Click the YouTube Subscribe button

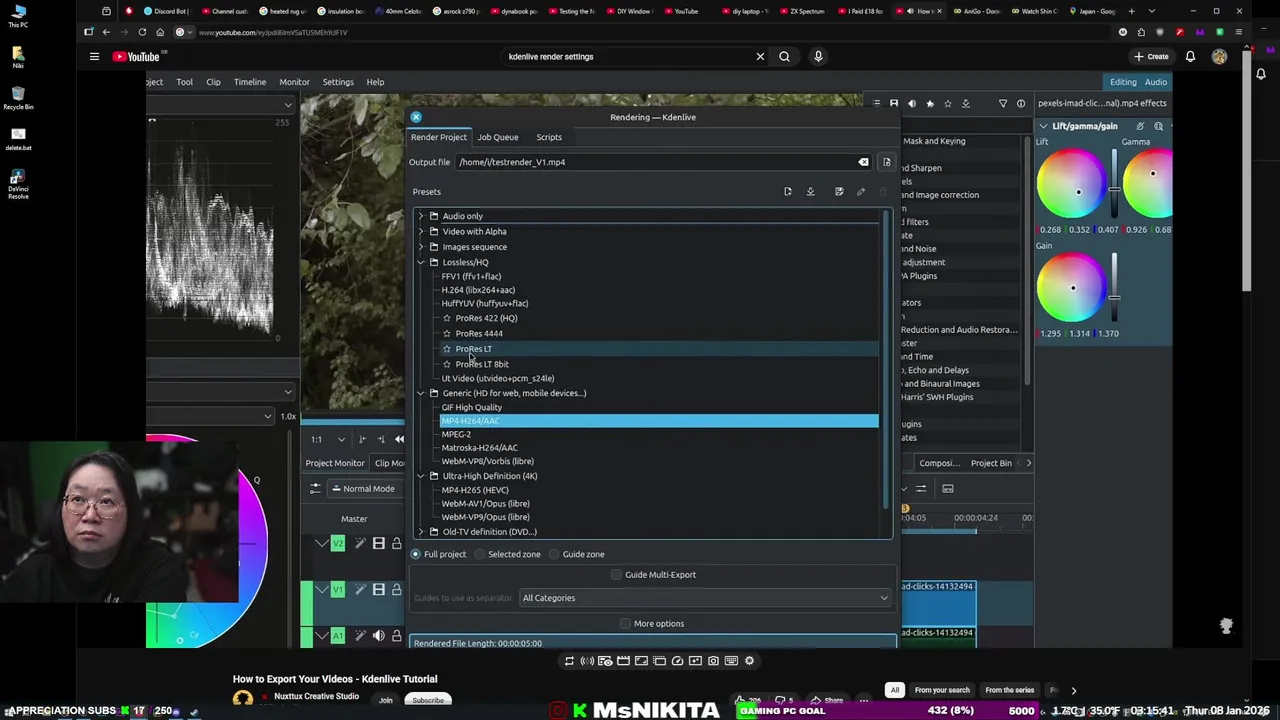pos(428,700)
